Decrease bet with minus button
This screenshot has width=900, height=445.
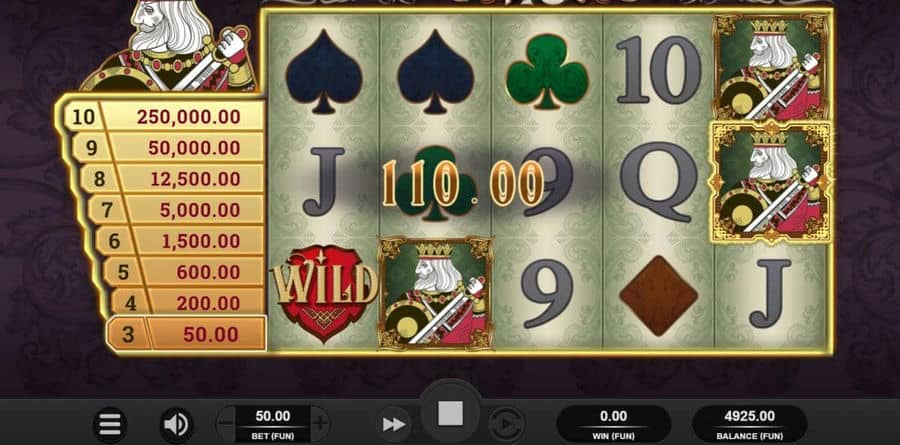point(226,425)
